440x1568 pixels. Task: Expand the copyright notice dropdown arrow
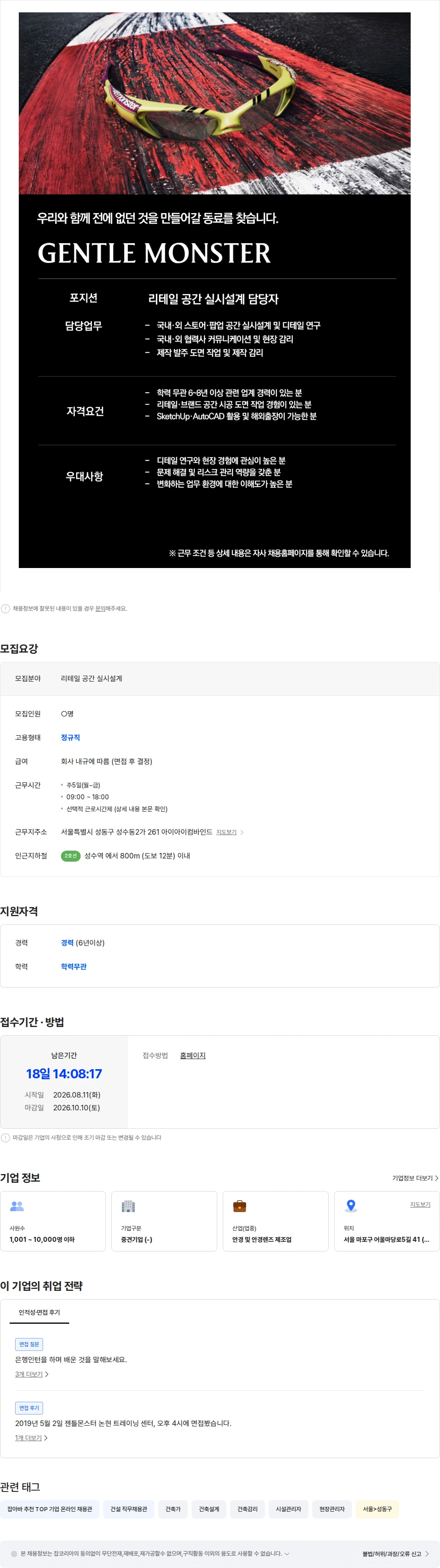click(287, 1553)
